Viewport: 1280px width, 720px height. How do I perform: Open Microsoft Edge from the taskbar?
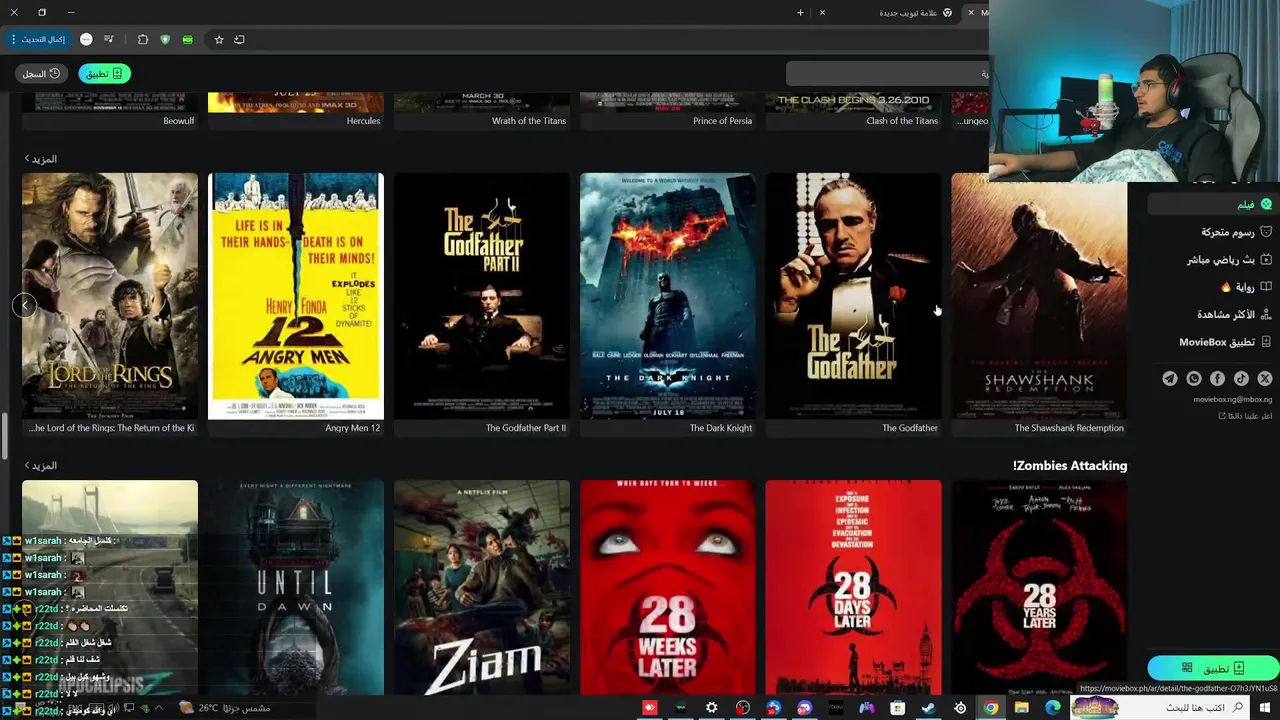pyautogui.click(x=1052, y=708)
